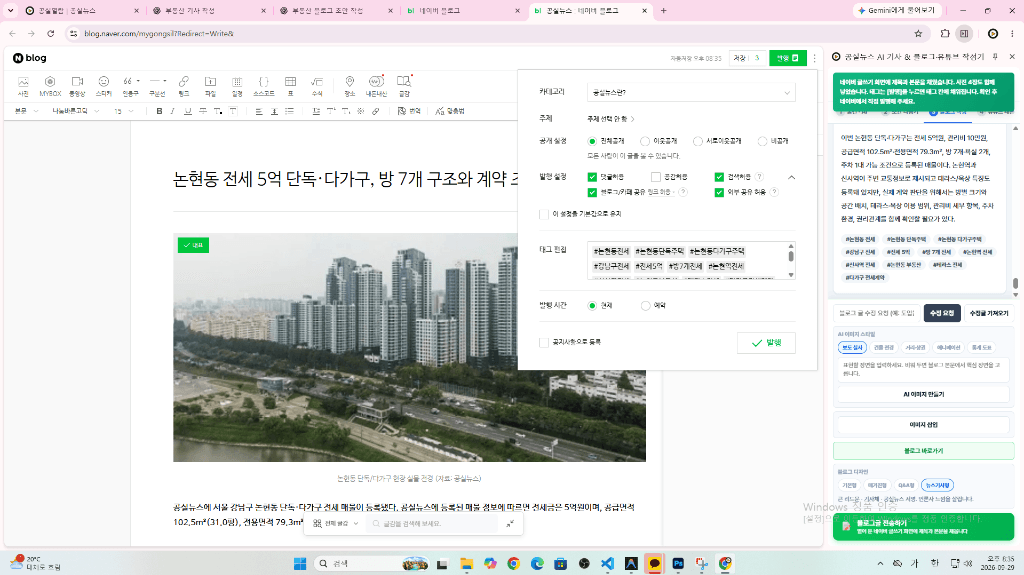The image size is (1024, 575).
Task: Bookmark this page with star icon
Action: pos(918,33)
